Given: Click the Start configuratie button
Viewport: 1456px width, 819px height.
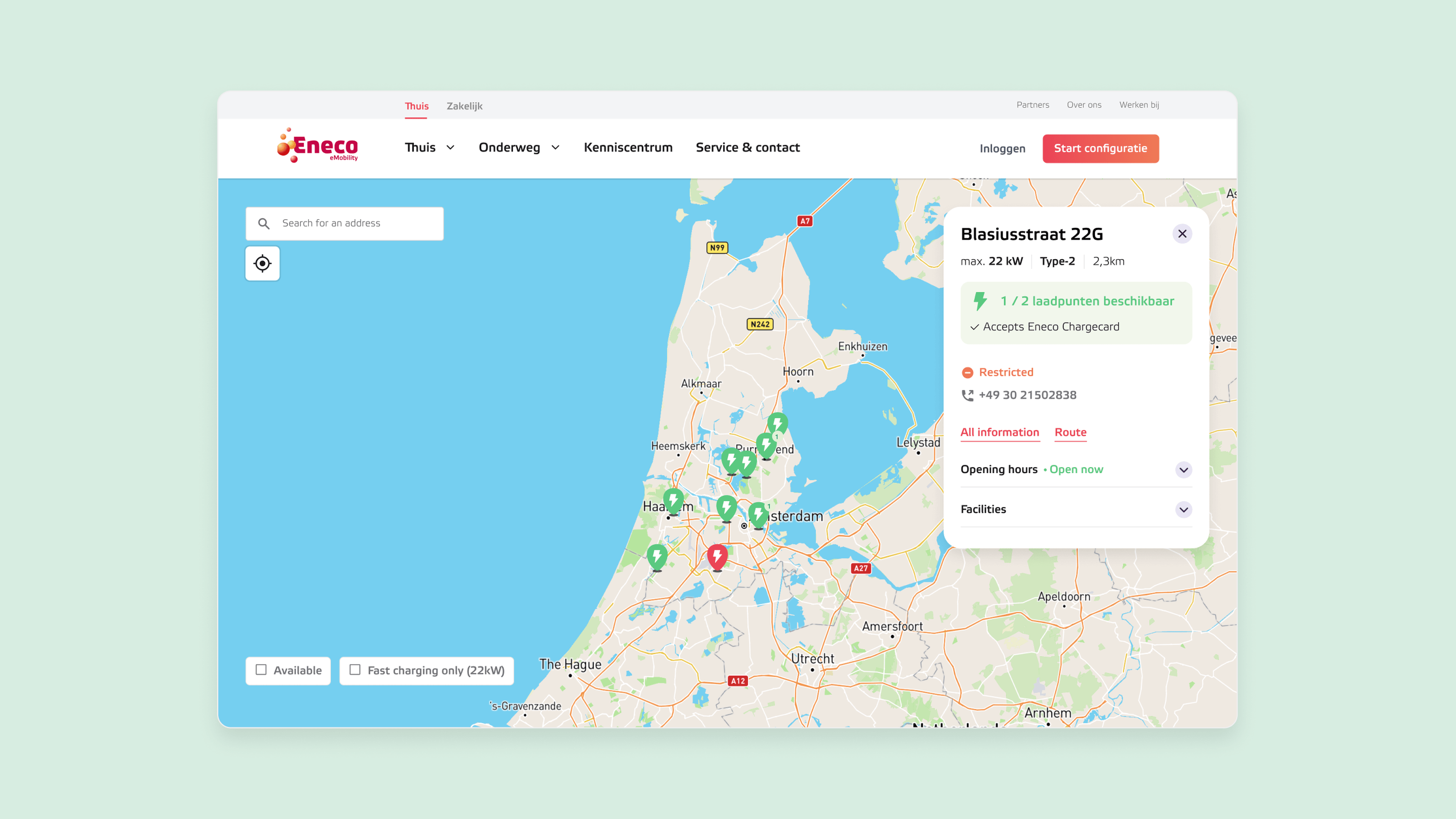Looking at the screenshot, I should [x=1100, y=148].
